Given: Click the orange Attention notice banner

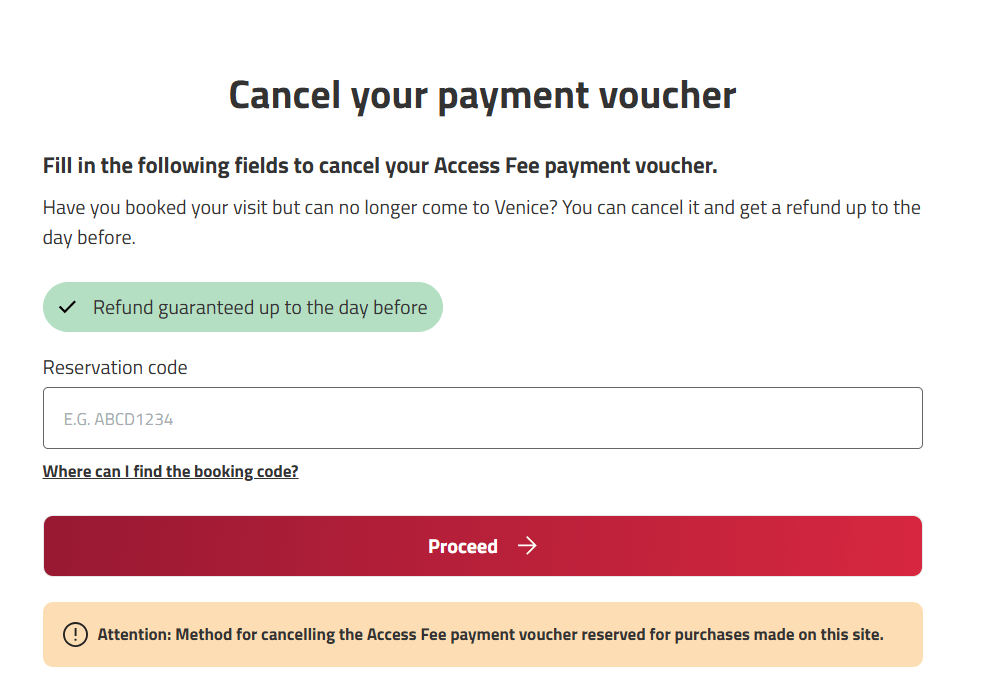Looking at the screenshot, I should point(482,634).
